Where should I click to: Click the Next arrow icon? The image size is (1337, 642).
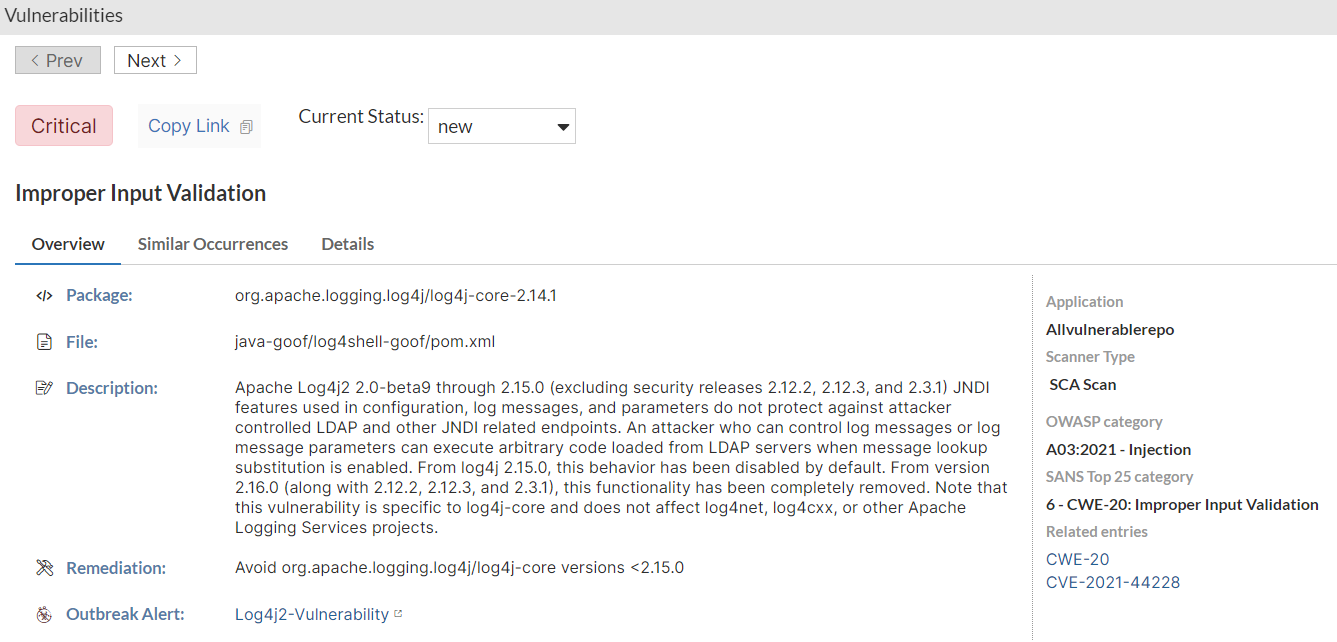(178, 60)
